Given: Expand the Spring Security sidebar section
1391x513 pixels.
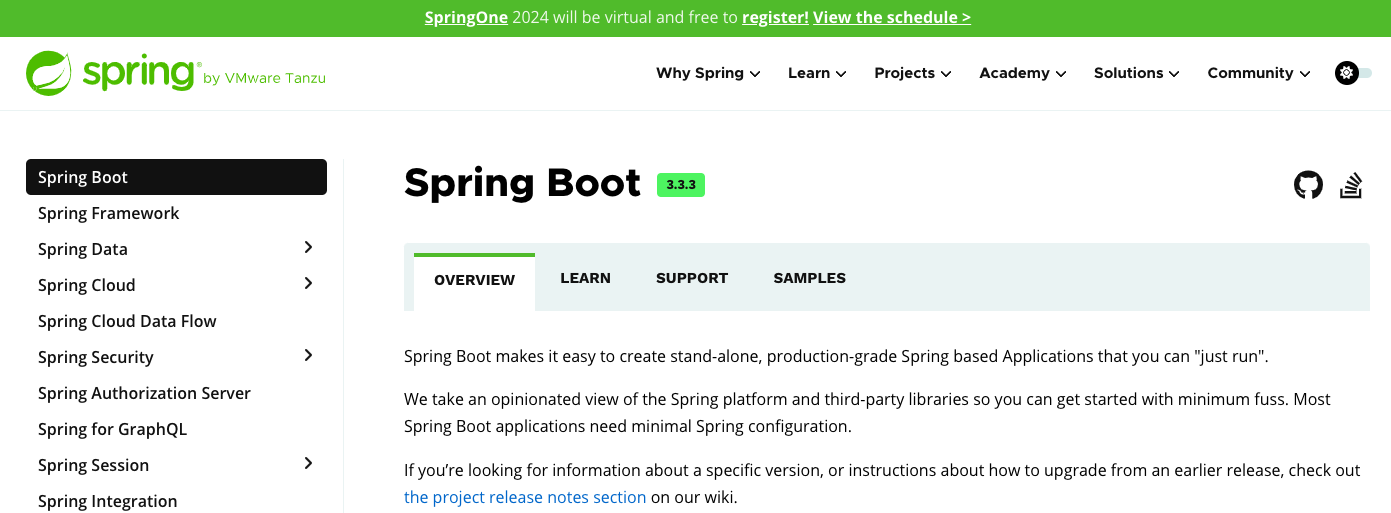Looking at the screenshot, I should click(308, 356).
